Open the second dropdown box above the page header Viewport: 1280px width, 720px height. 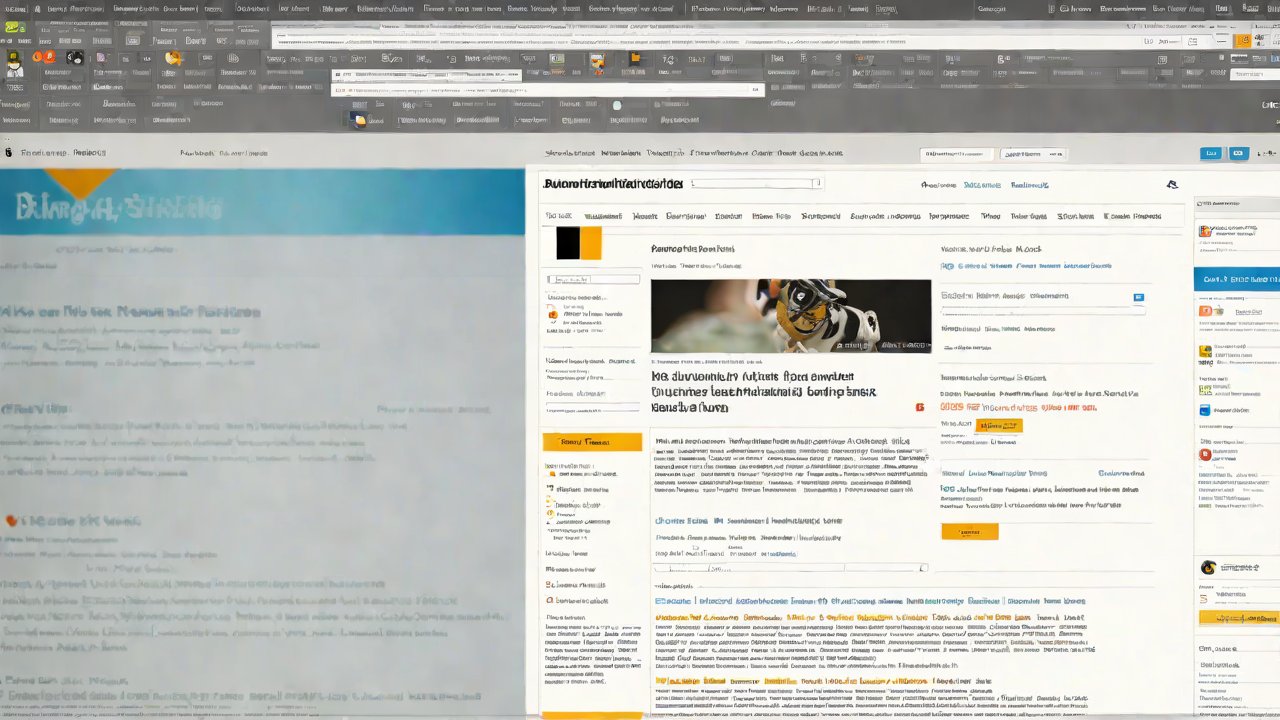point(1034,154)
